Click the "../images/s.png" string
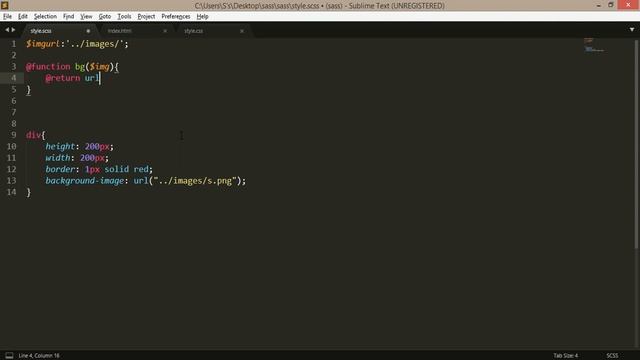The height and width of the screenshot is (360, 640). pyautogui.click(x=195, y=180)
